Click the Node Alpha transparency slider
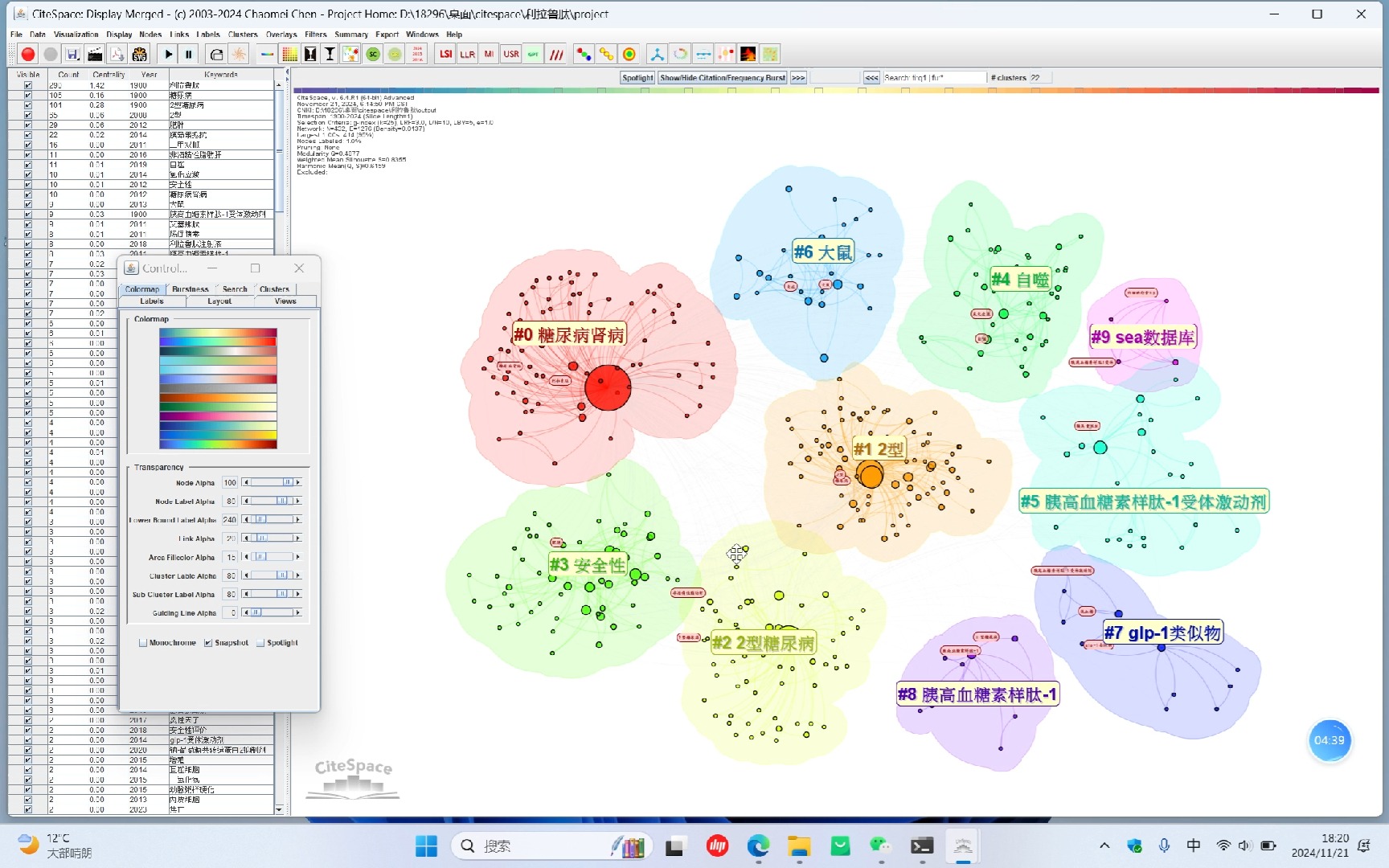 pos(272,482)
